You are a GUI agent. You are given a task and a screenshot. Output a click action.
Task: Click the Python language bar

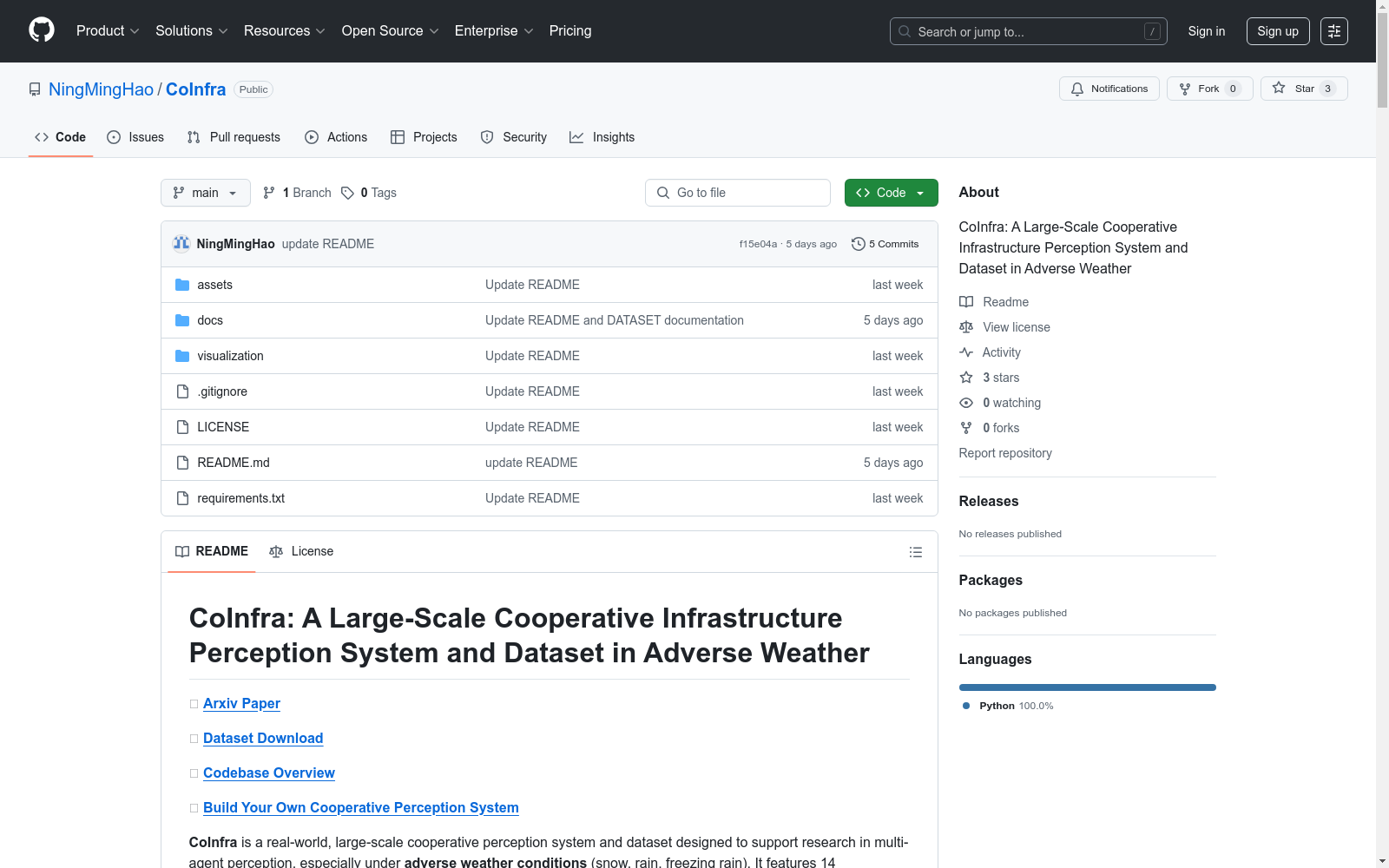[1088, 687]
